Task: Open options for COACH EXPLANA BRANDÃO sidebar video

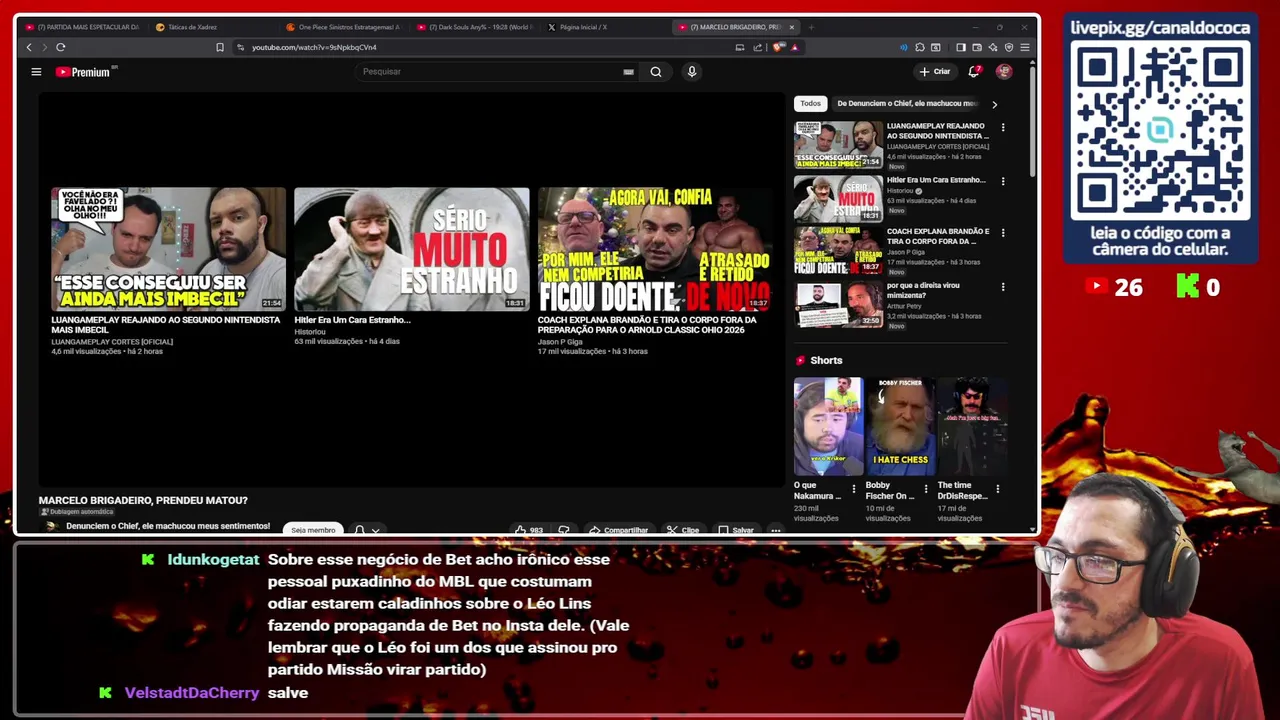Action: pyautogui.click(x=1003, y=233)
